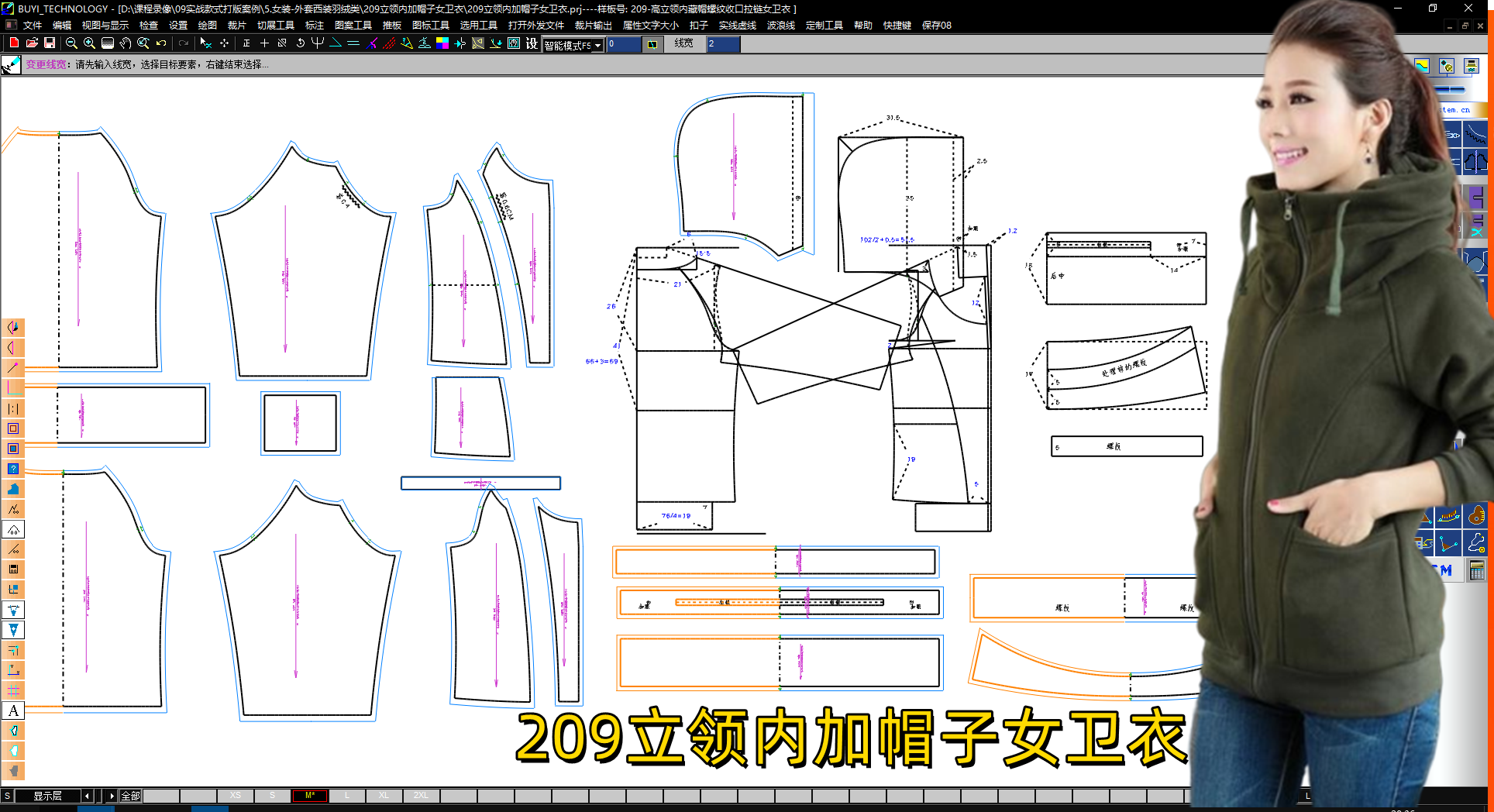Click the yellow curve icon at top right
Image resolution: width=1494 pixels, height=812 pixels.
[1422, 66]
